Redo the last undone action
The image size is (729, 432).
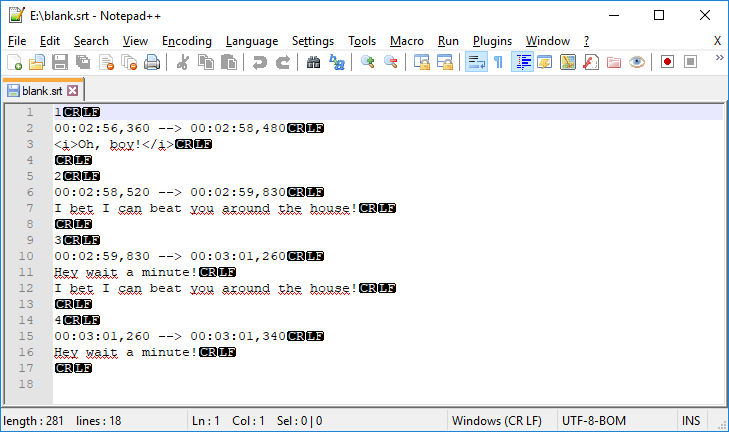pyautogui.click(x=283, y=62)
